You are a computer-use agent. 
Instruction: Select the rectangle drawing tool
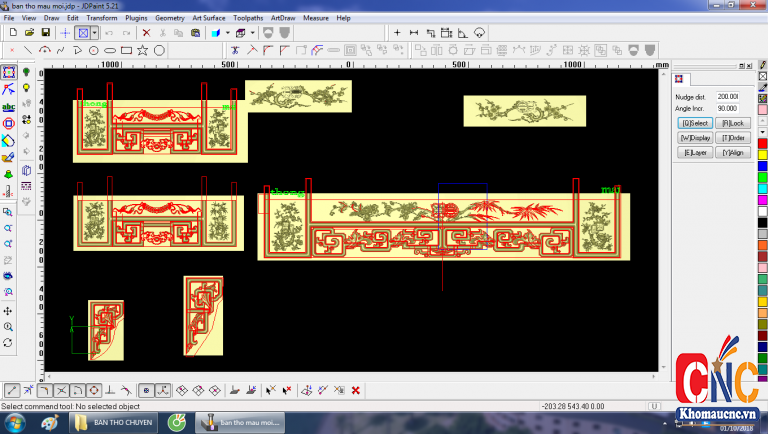pos(126,50)
